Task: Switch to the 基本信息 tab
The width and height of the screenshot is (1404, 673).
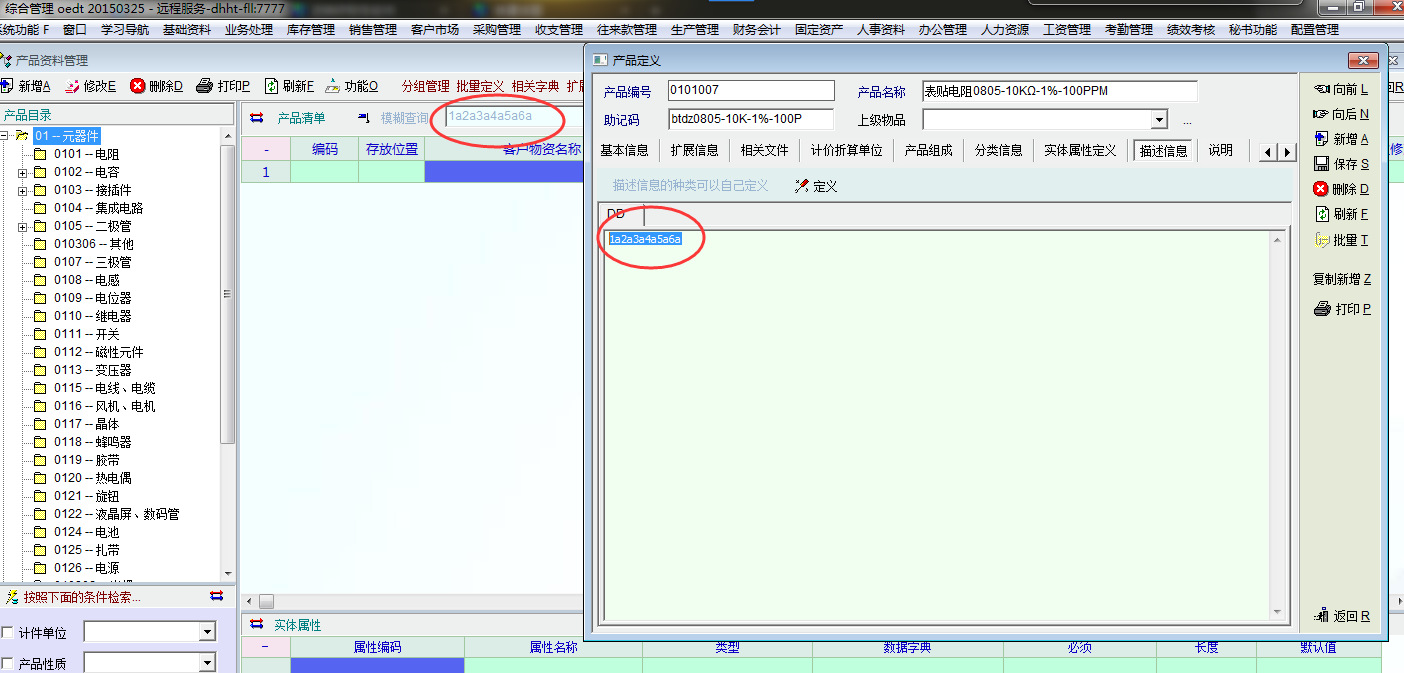Action: [624, 151]
